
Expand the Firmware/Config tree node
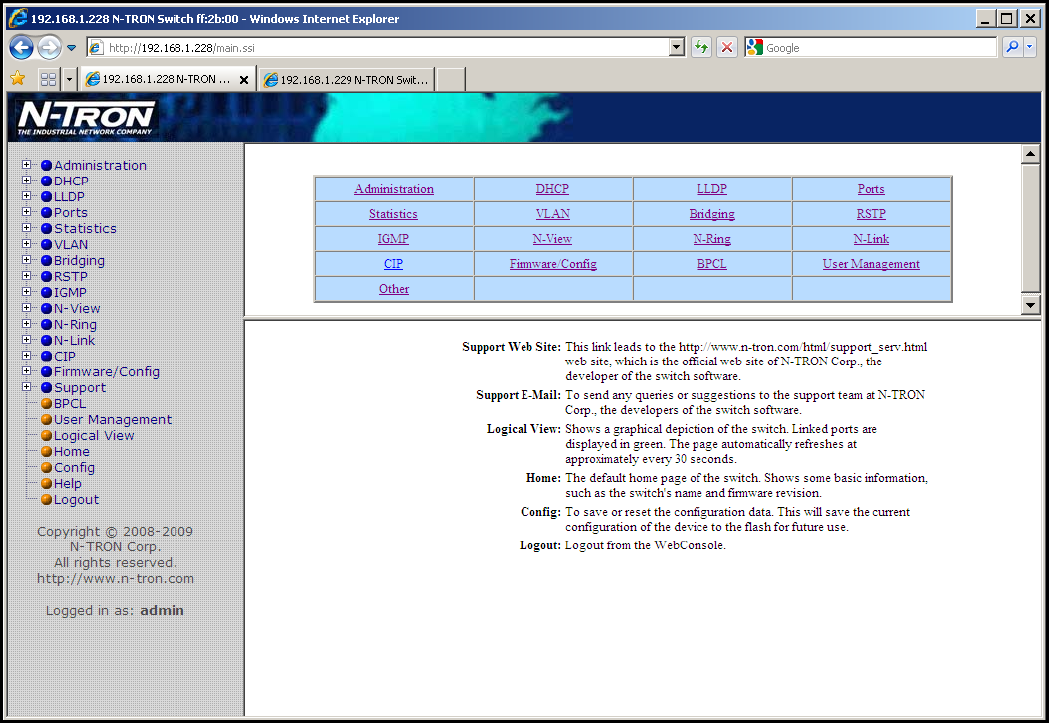point(27,371)
